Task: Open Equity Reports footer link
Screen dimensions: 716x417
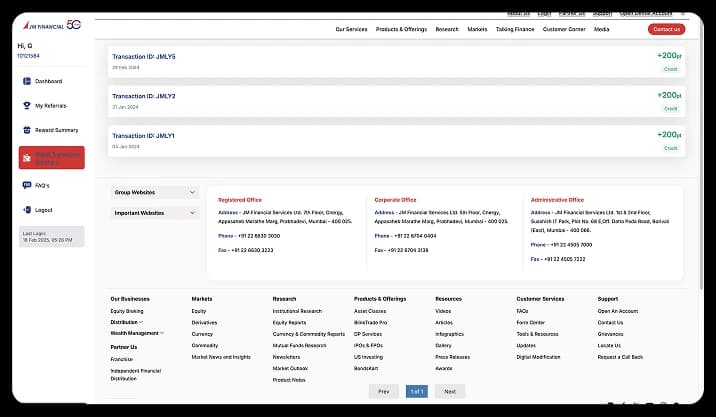Action: 290,322
